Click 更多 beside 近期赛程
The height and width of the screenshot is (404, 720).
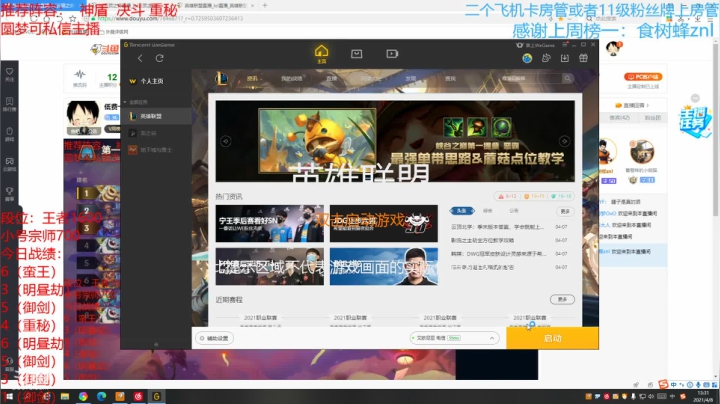(562, 299)
